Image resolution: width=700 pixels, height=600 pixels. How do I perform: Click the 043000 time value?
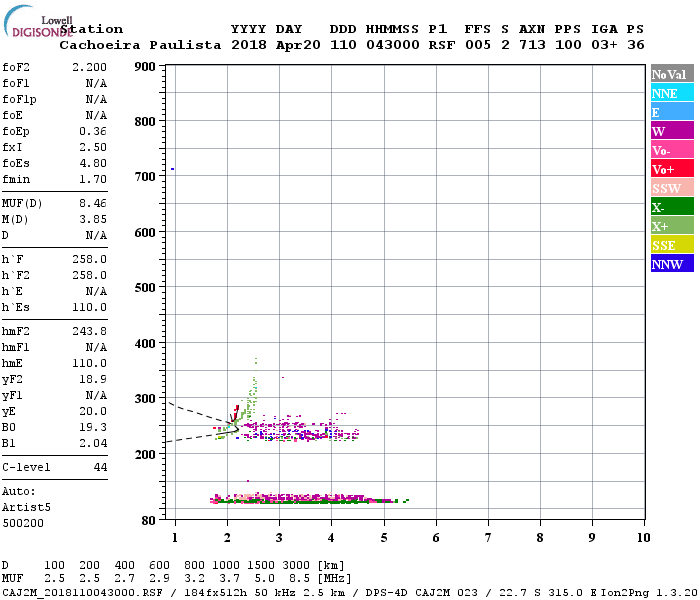pyautogui.click(x=392, y=45)
